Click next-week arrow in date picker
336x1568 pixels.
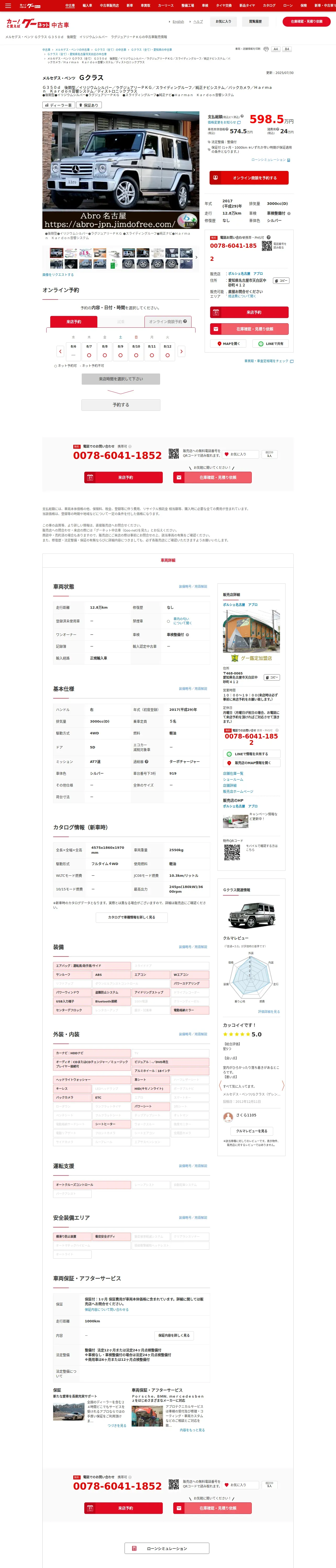tap(181, 351)
